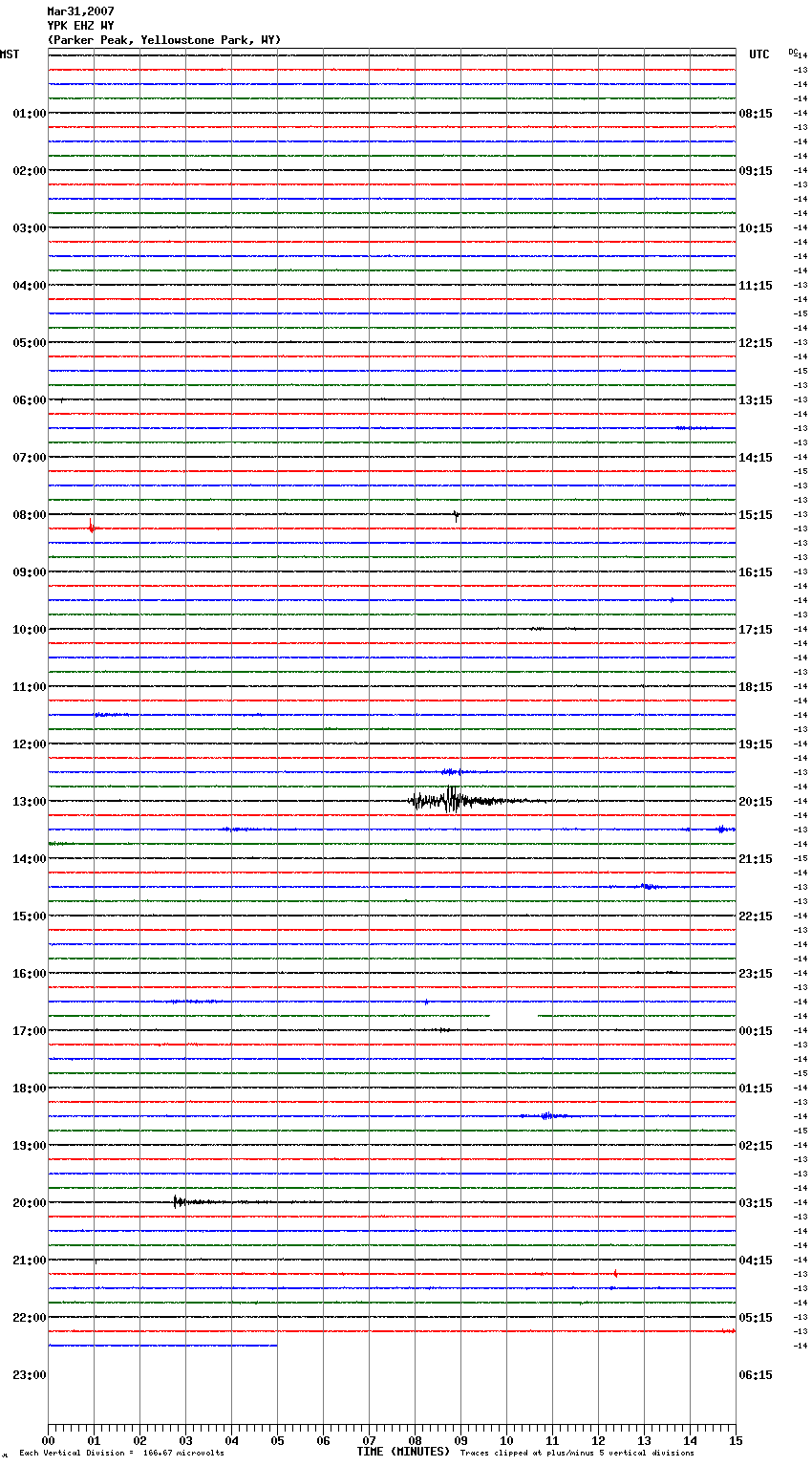Image resolution: width=812 pixels, height=1466 pixels.
Task: Click the Parker Peak, Yellowstone Park location title
Action: (164, 40)
